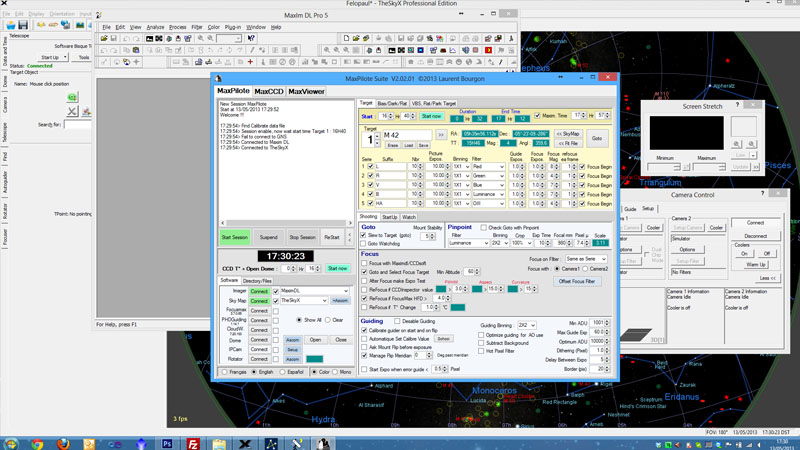Launch FileZilla from the taskbar
This screenshot has width=800, height=450.
(193, 443)
